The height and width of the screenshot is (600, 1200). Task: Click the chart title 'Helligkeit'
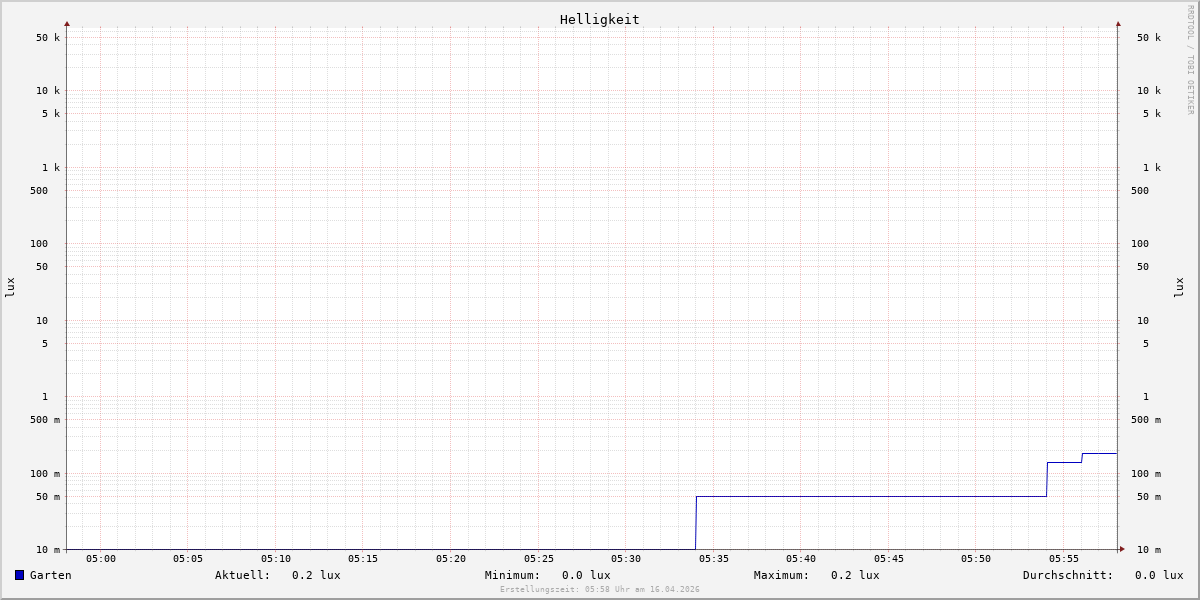click(600, 19)
